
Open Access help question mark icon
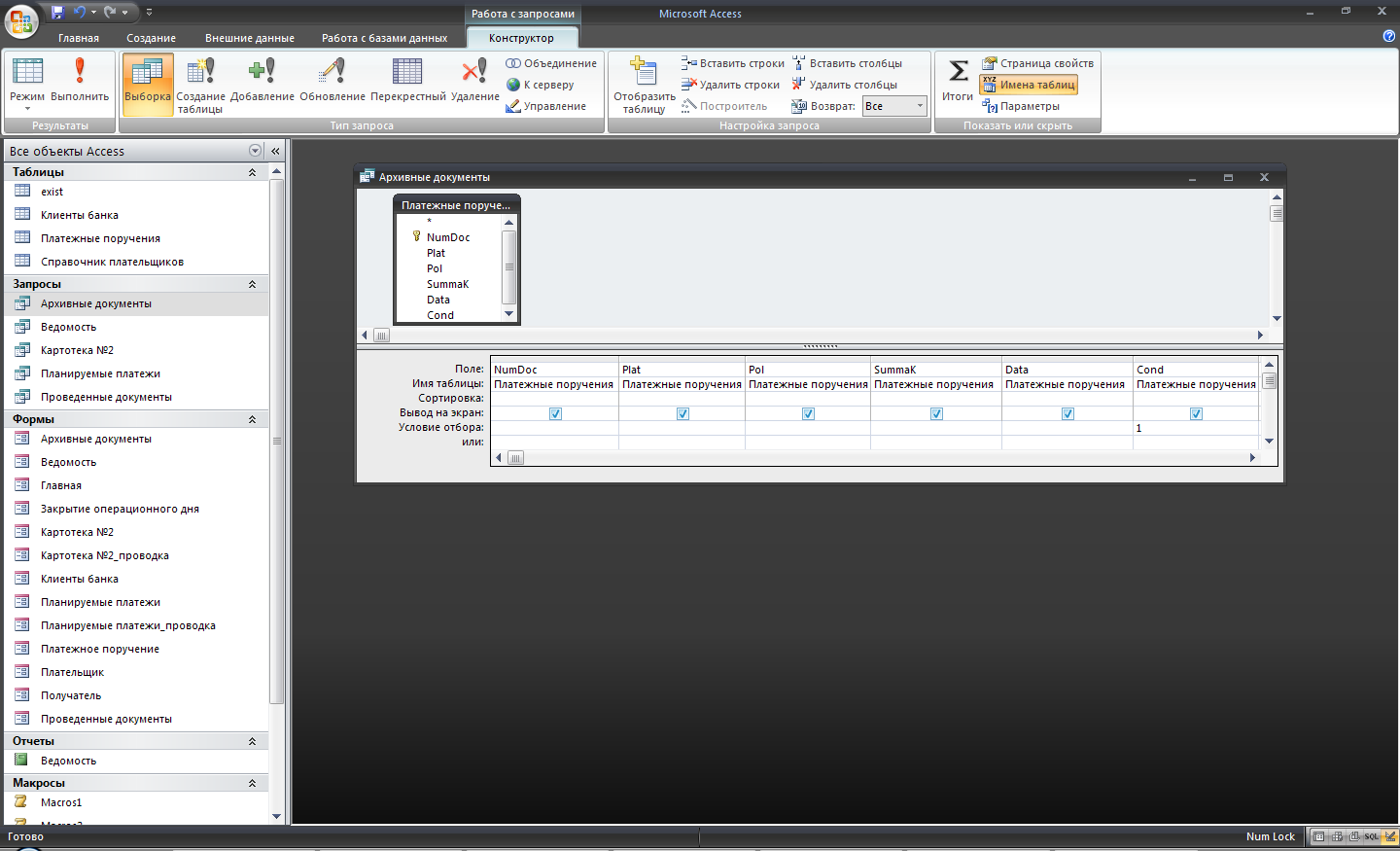click(1388, 36)
